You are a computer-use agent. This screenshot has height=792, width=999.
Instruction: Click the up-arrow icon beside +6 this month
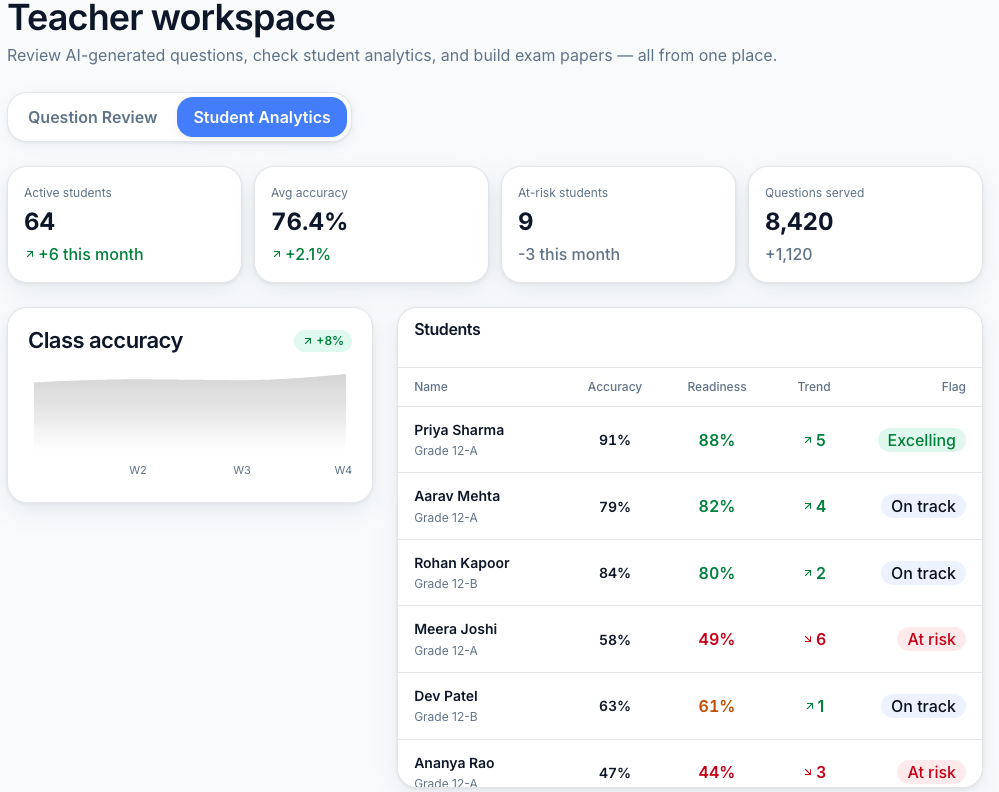[x=29, y=254]
